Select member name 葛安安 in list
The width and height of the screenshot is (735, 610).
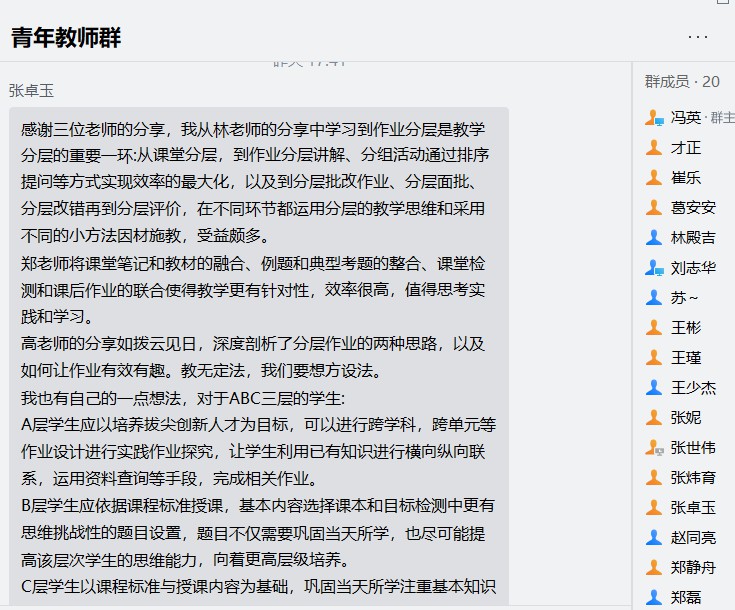pyautogui.click(x=693, y=208)
